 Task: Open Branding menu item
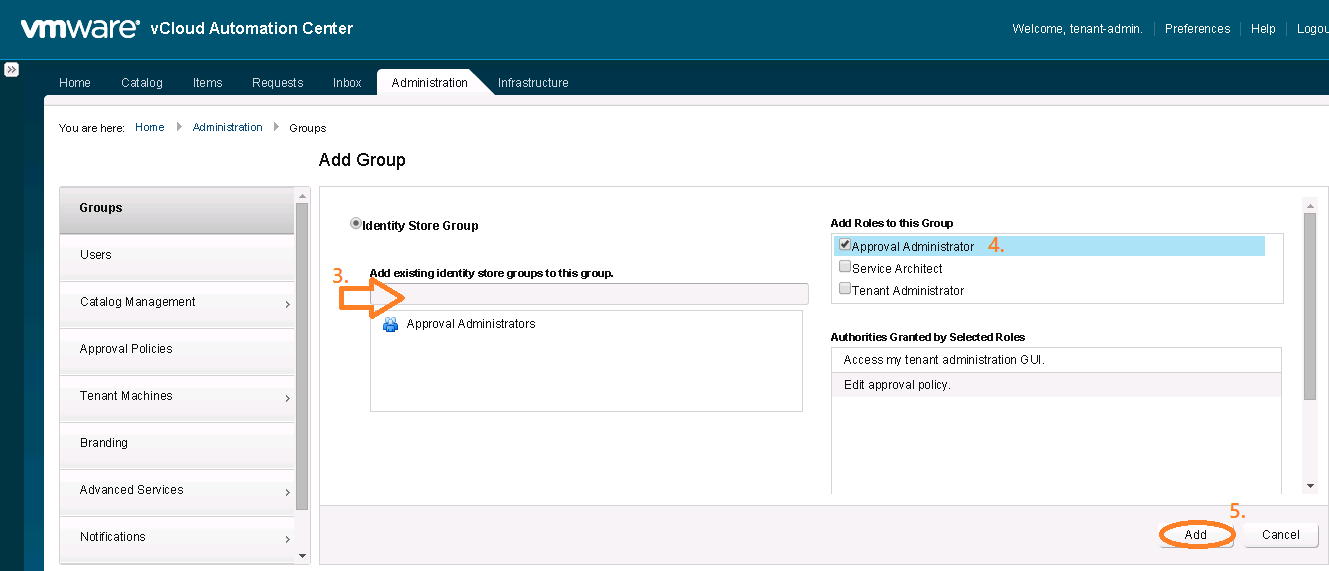[177, 443]
